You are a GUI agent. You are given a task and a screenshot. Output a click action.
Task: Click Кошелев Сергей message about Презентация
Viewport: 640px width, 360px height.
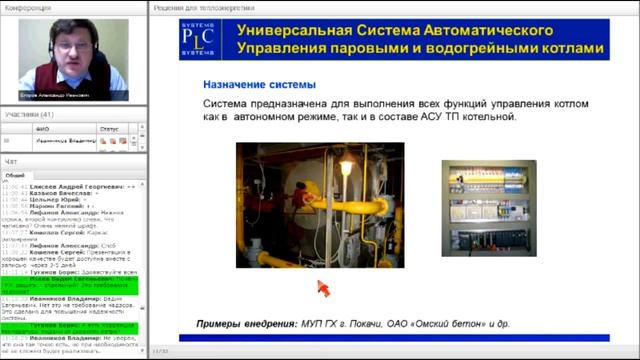click(x=67, y=259)
